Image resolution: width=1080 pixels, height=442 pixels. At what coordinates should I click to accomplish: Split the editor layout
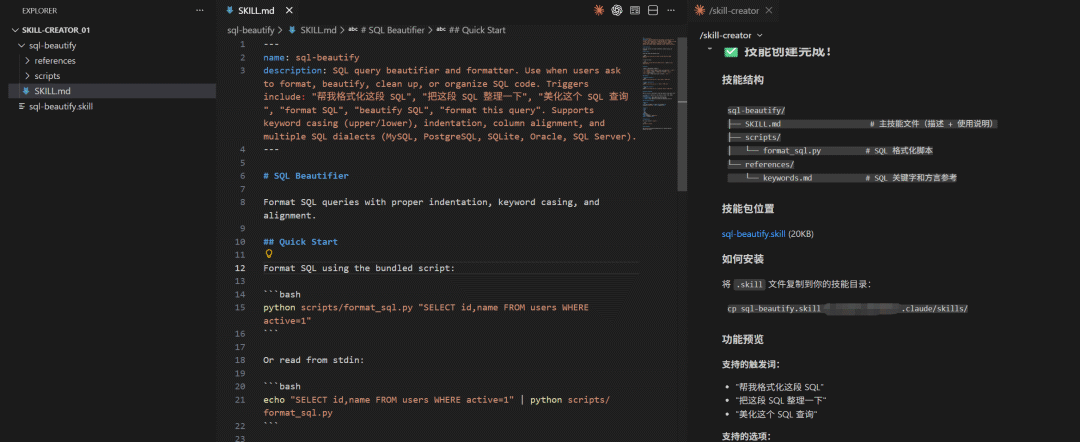click(653, 10)
